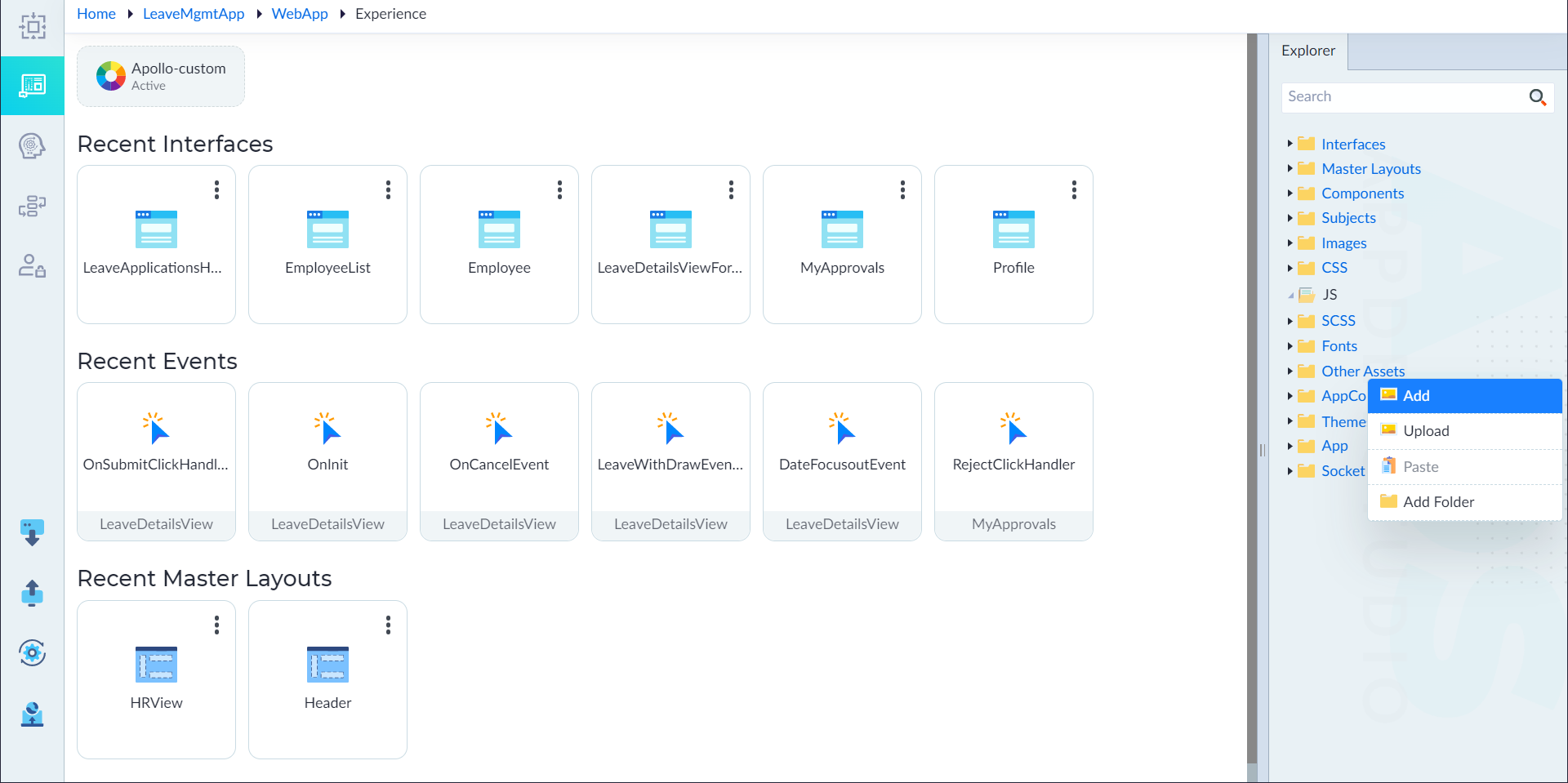The height and width of the screenshot is (783, 1568).
Task: Open the RejectClickHandler event card
Action: coord(1013,461)
